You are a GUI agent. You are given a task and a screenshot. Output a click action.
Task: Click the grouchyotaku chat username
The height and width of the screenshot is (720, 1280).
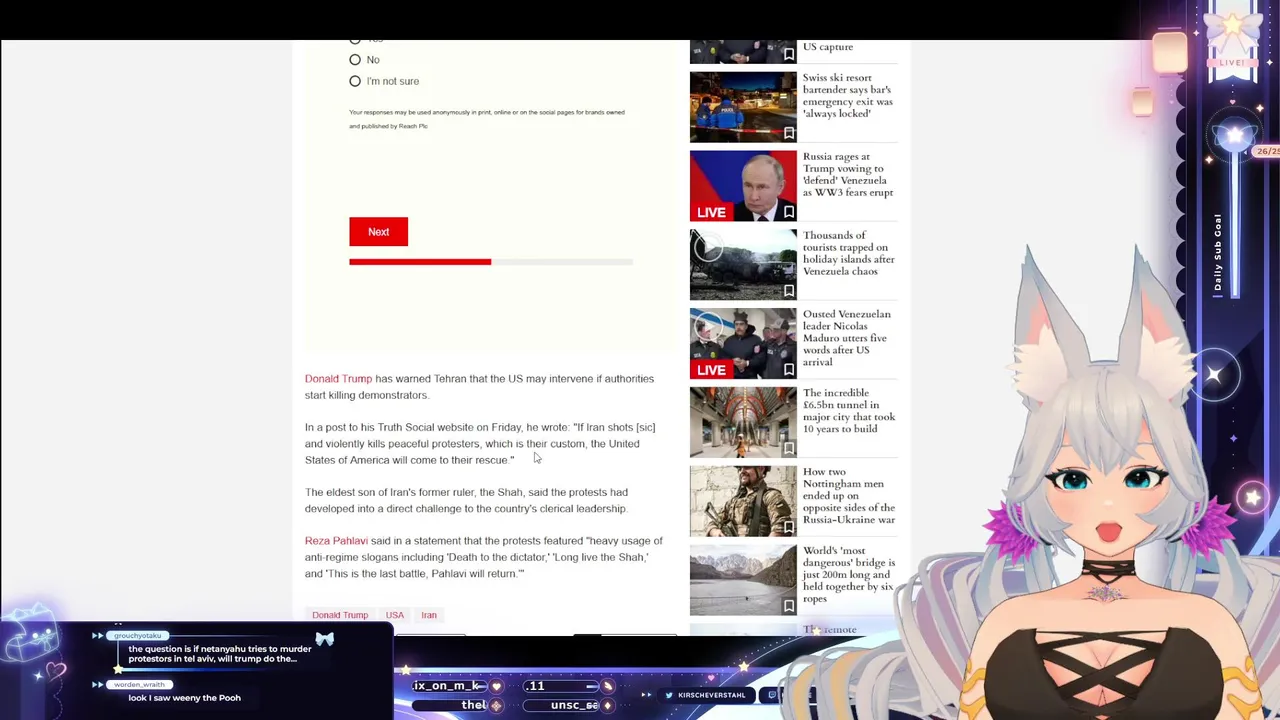click(x=138, y=636)
